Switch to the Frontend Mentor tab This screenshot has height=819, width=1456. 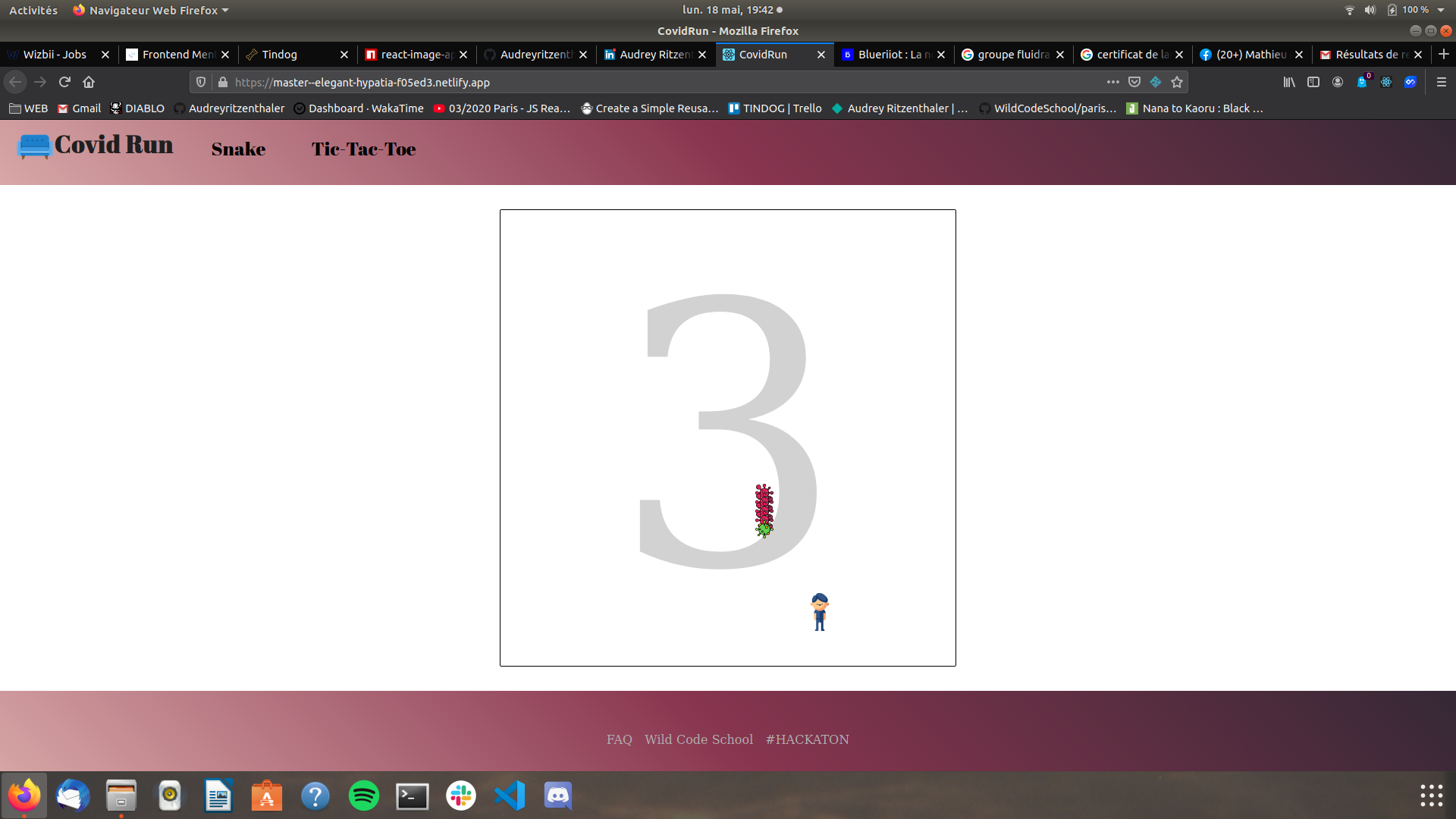pyautogui.click(x=178, y=55)
